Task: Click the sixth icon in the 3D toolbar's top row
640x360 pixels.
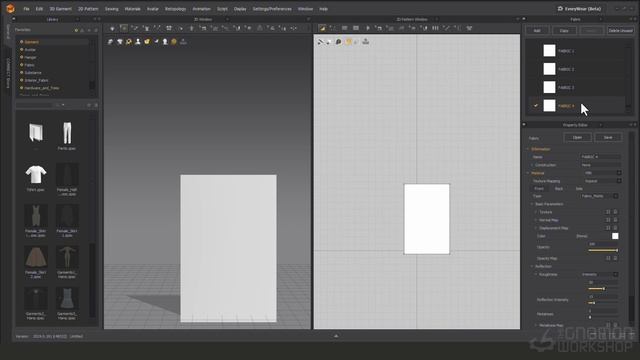Action: point(169,28)
